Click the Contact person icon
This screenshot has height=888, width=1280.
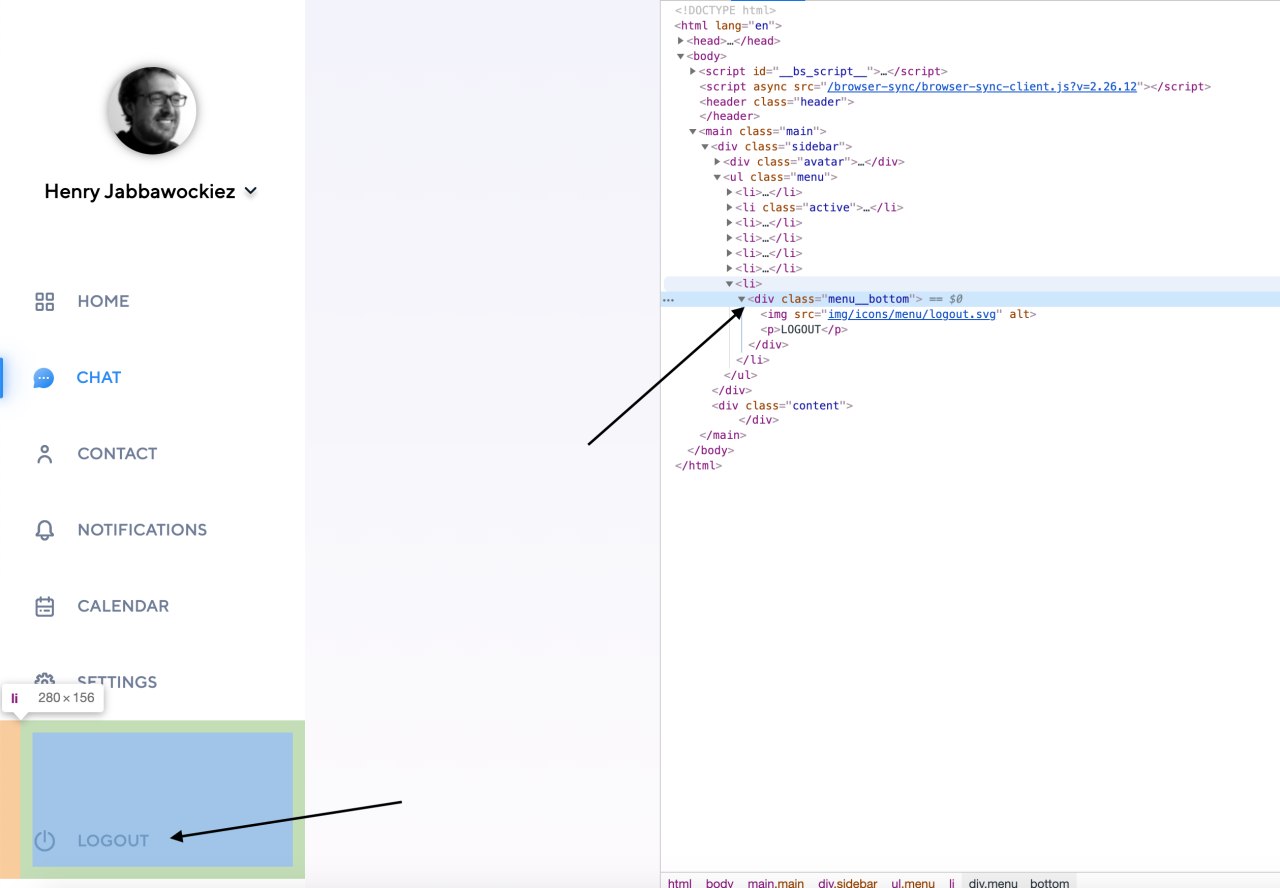pyautogui.click(x=44, y=454)
